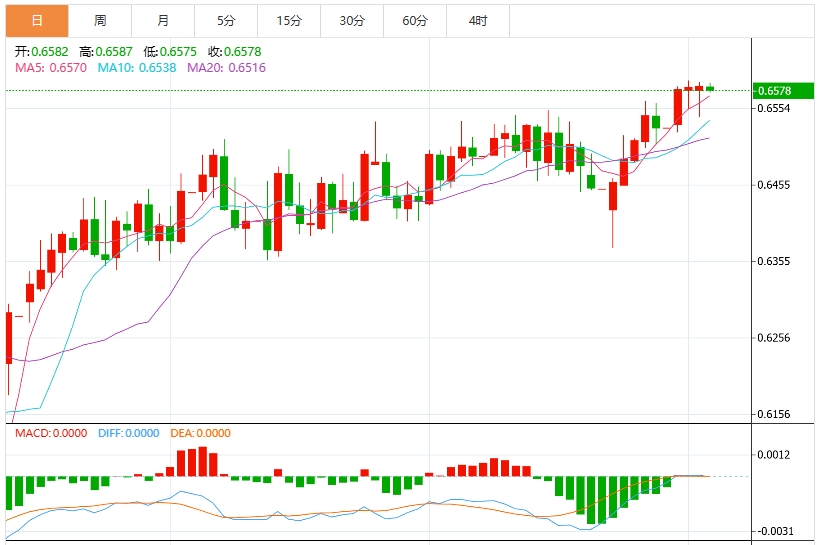The height and width of the screenshot is (545, 823).
Task: Click the latest green candlestick on the chart
Action: tap(710, 88)
